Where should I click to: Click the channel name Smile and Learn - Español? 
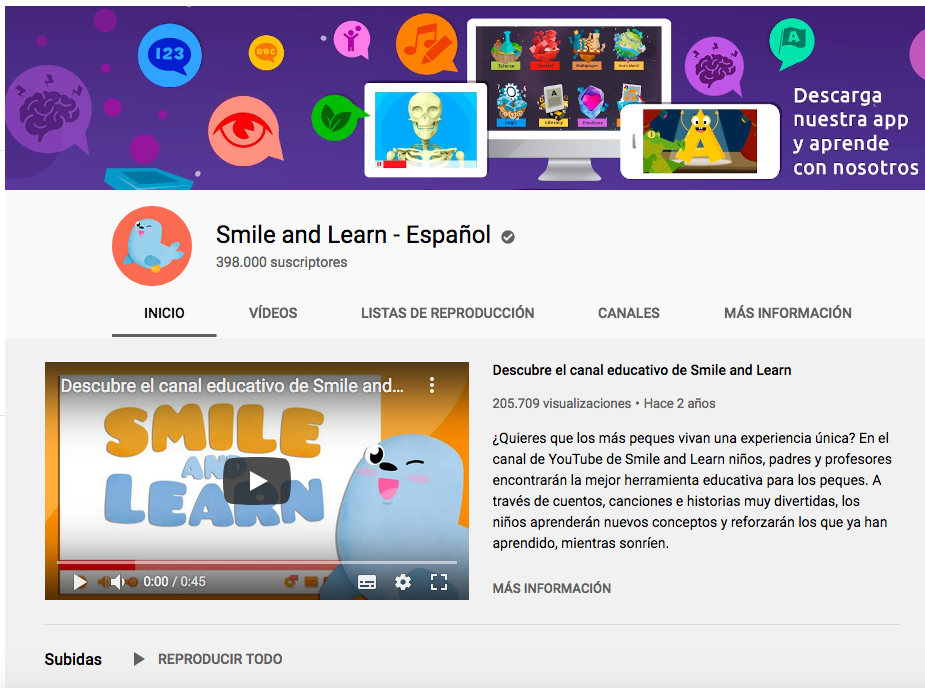click(353, 235)
